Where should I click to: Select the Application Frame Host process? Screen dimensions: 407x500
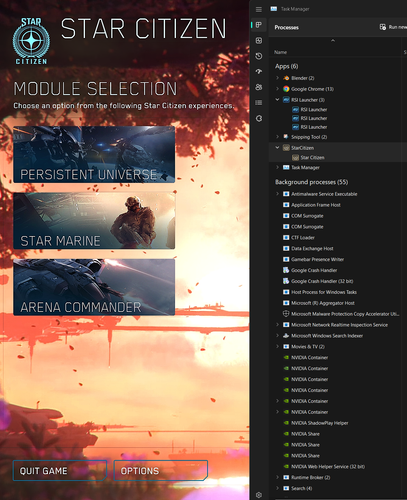point(338,205)
